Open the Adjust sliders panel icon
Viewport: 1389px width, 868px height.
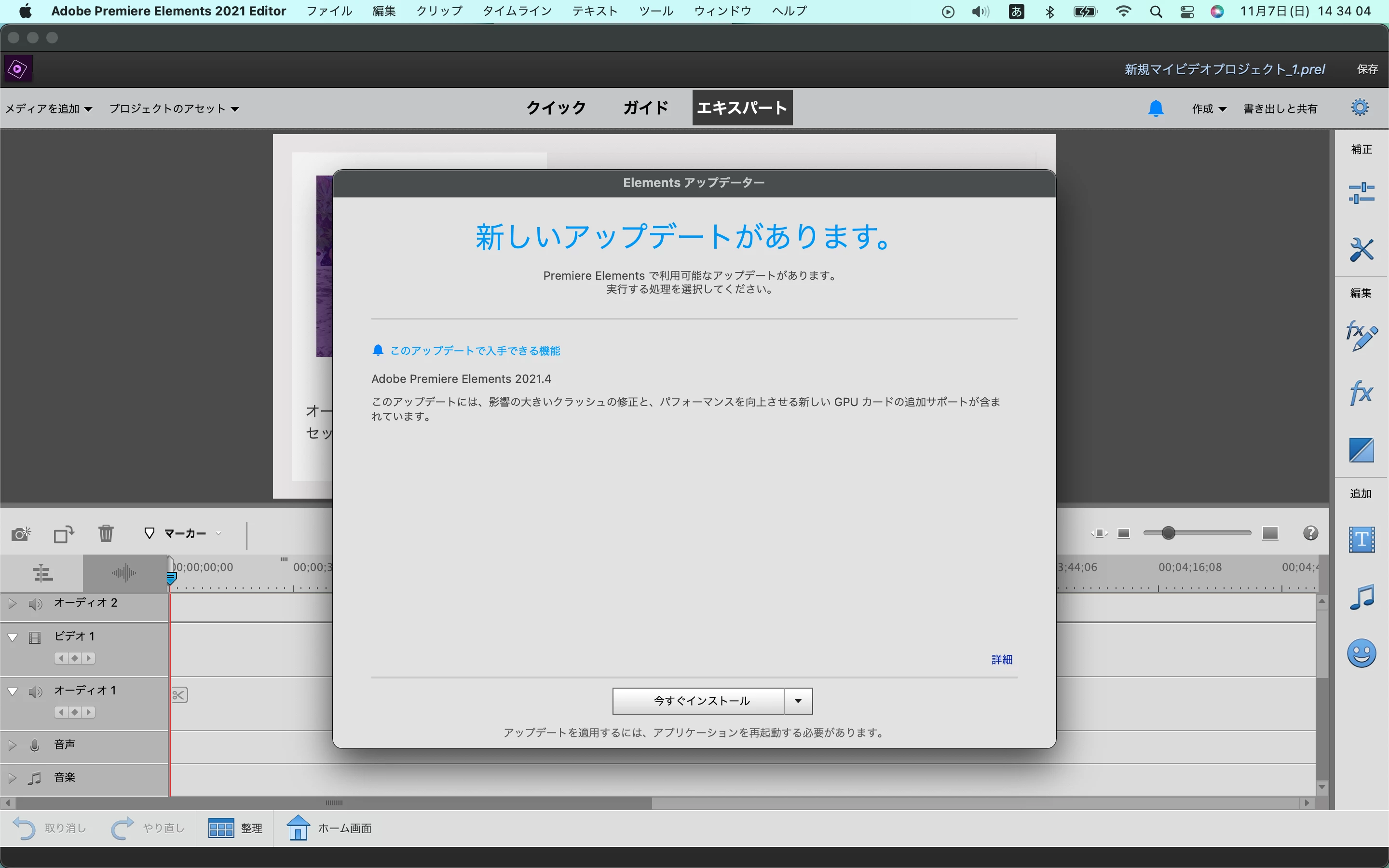click(1361, 193)
